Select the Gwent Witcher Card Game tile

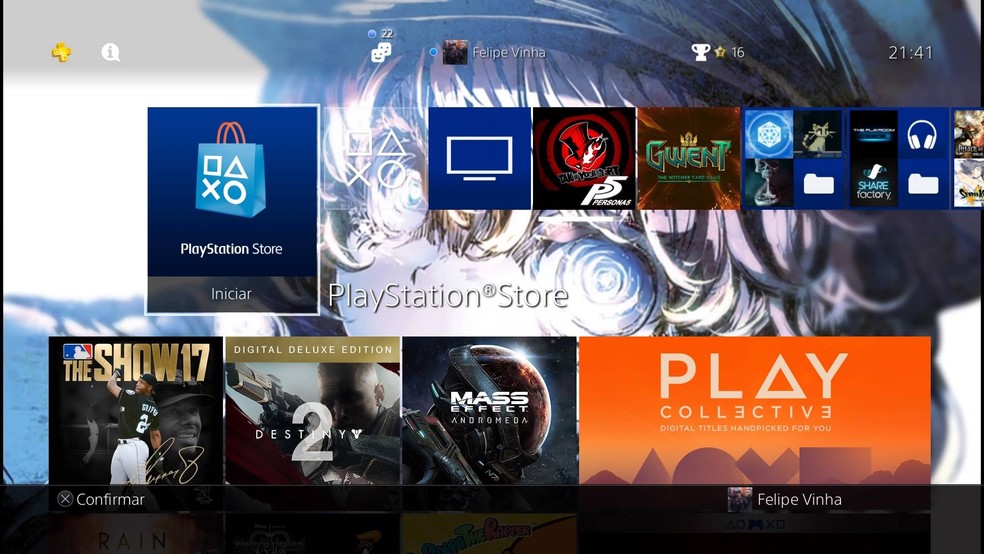[x=688, y=158]
